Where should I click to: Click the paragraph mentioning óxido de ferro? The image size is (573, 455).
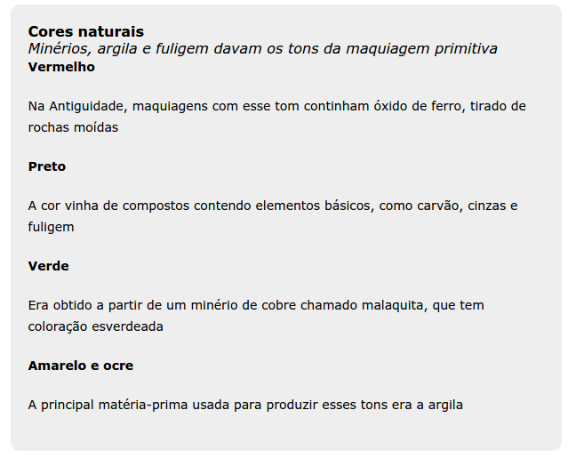(x=277, y=117)
